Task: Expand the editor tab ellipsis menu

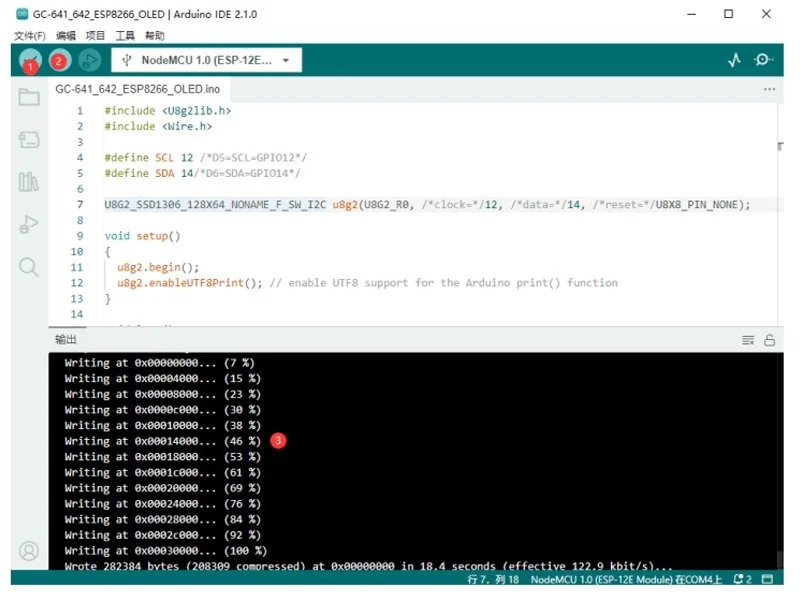Action: click(769, 89)
